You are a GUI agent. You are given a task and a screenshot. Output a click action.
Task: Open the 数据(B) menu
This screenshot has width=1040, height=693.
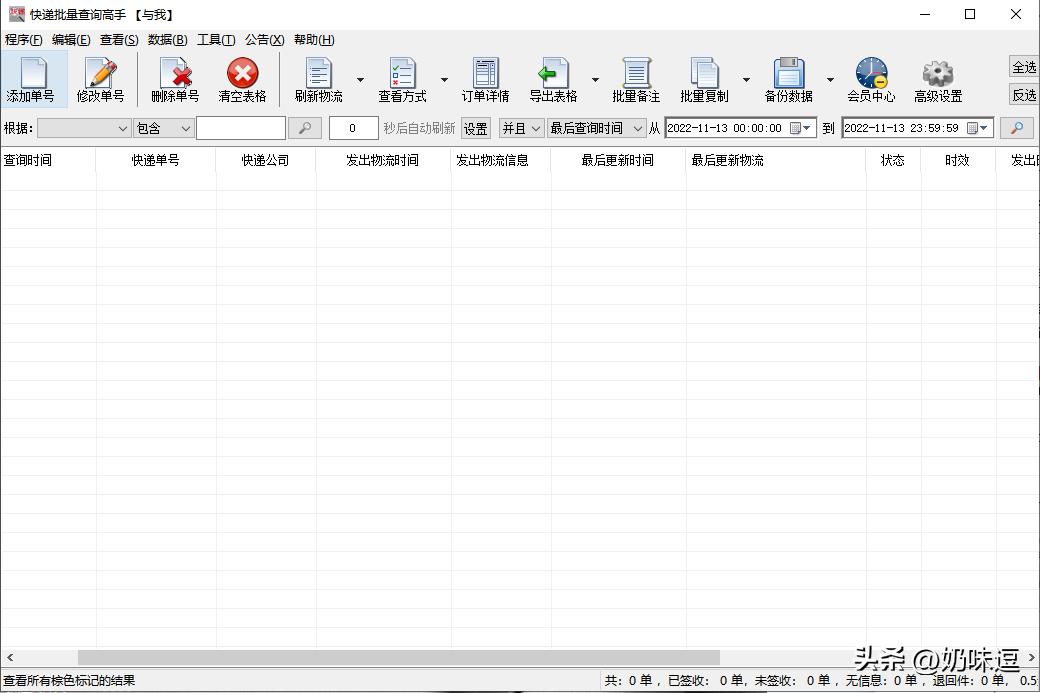click(x=168, y=40)
